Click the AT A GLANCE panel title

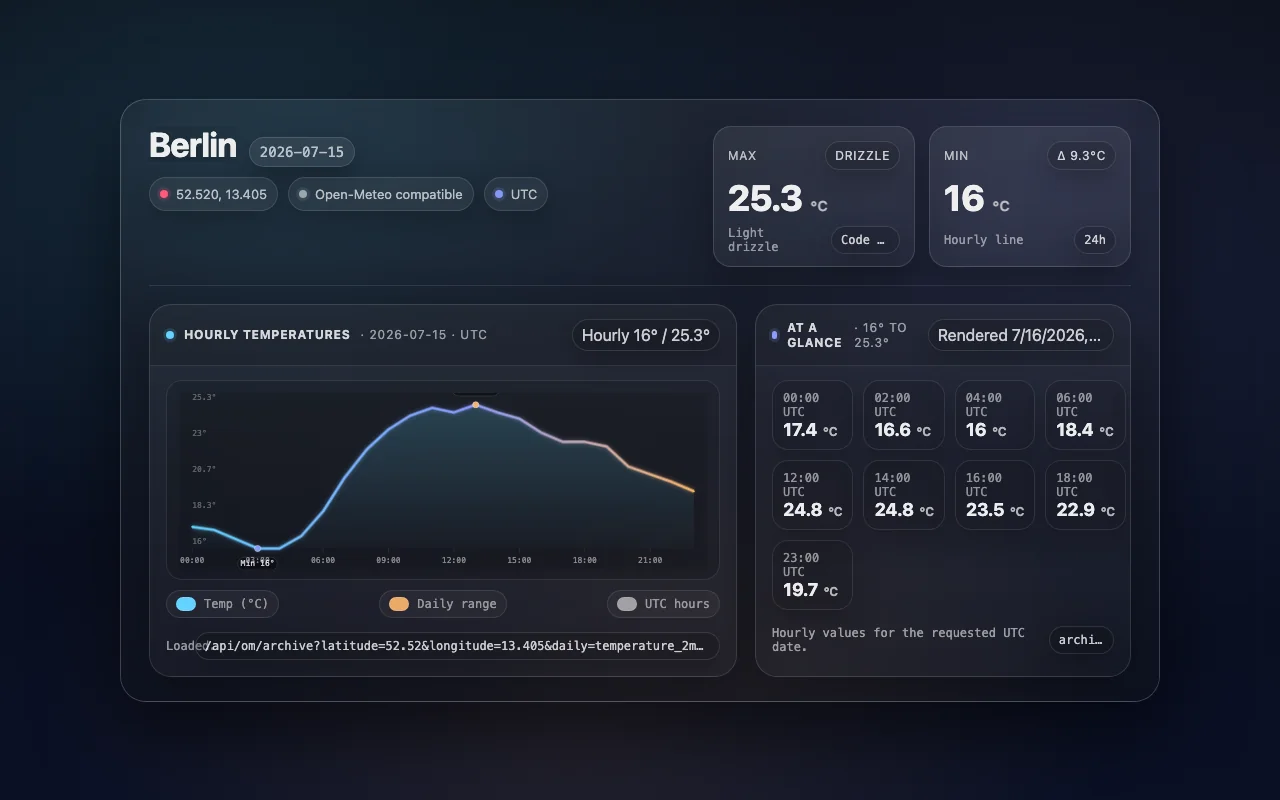814,335
